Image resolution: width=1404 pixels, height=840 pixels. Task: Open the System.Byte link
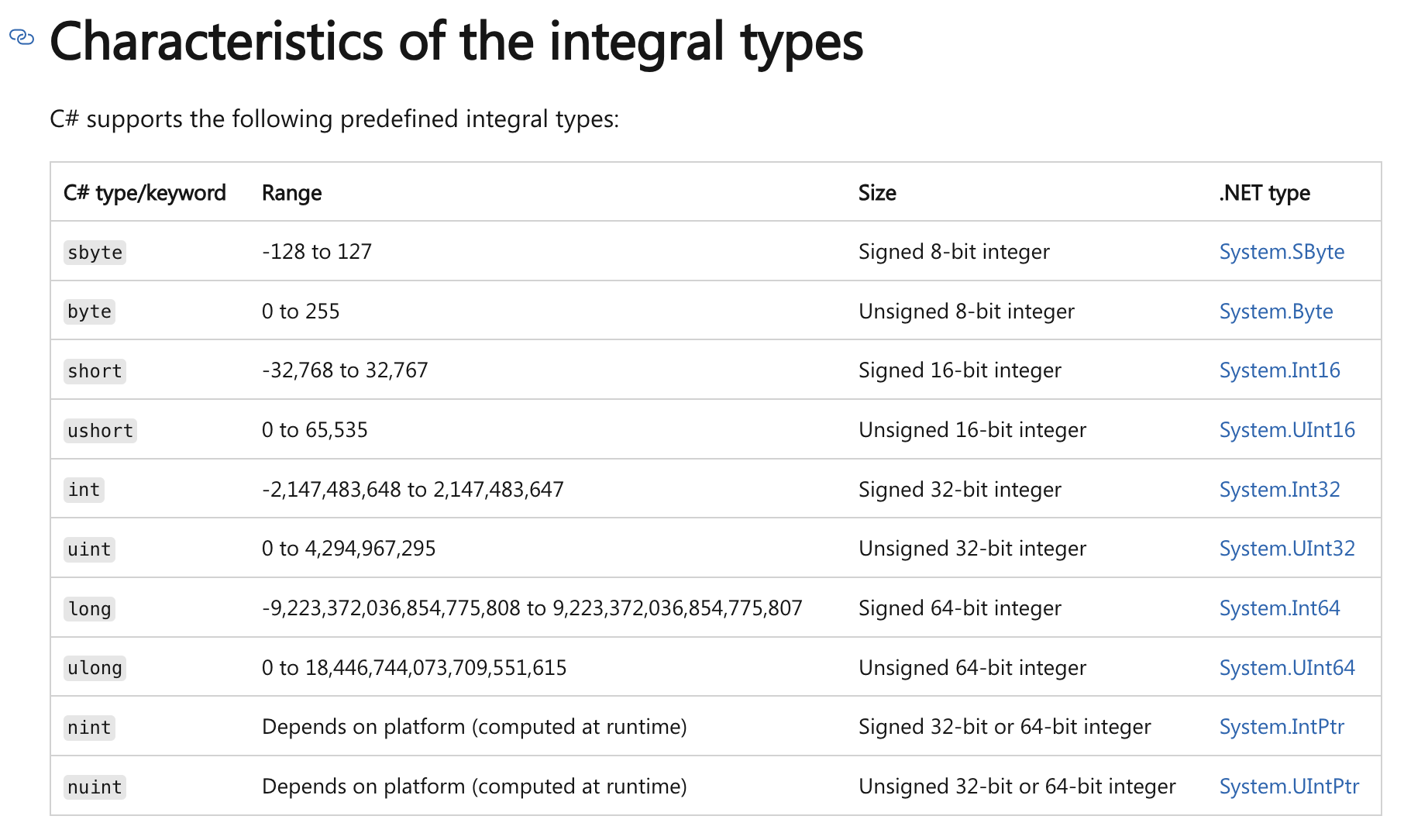coord(1276,312)
